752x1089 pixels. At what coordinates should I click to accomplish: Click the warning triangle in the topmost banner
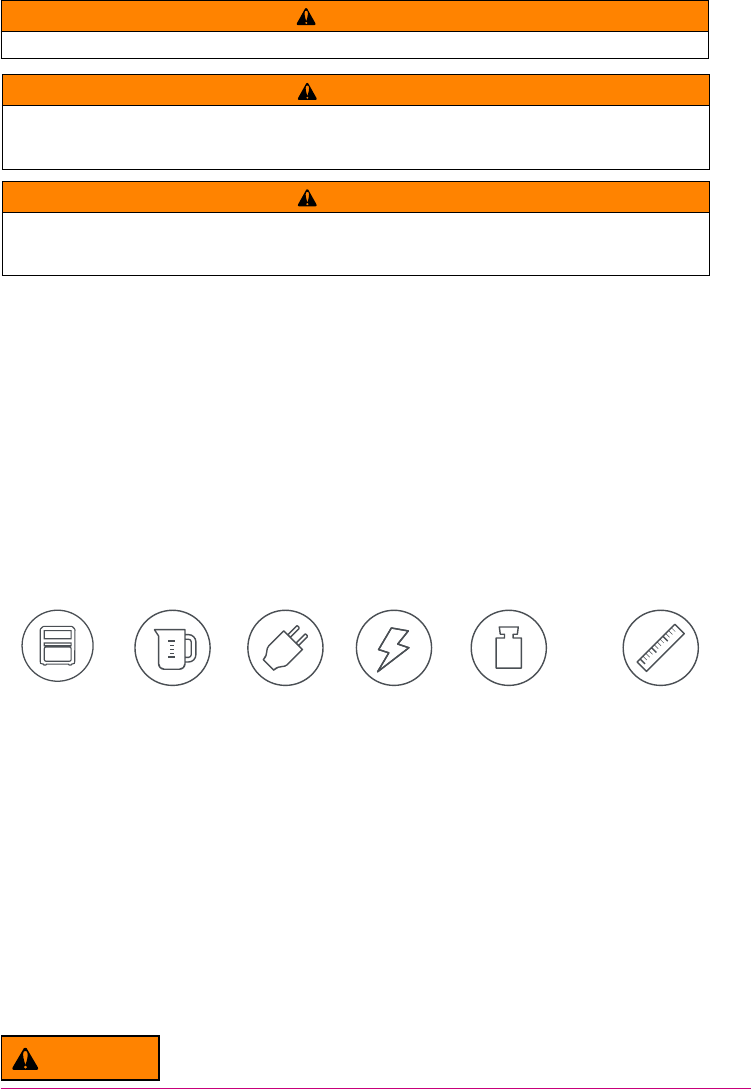click(306, 17)
